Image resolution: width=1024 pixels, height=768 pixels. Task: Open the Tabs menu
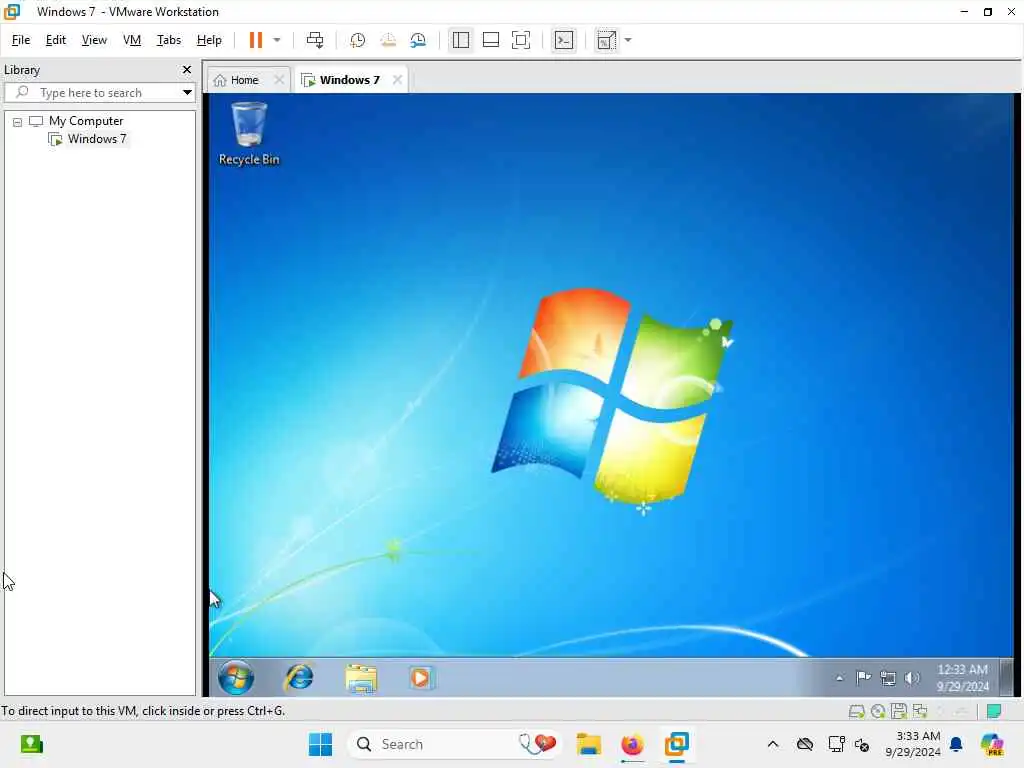pos(168,40)
